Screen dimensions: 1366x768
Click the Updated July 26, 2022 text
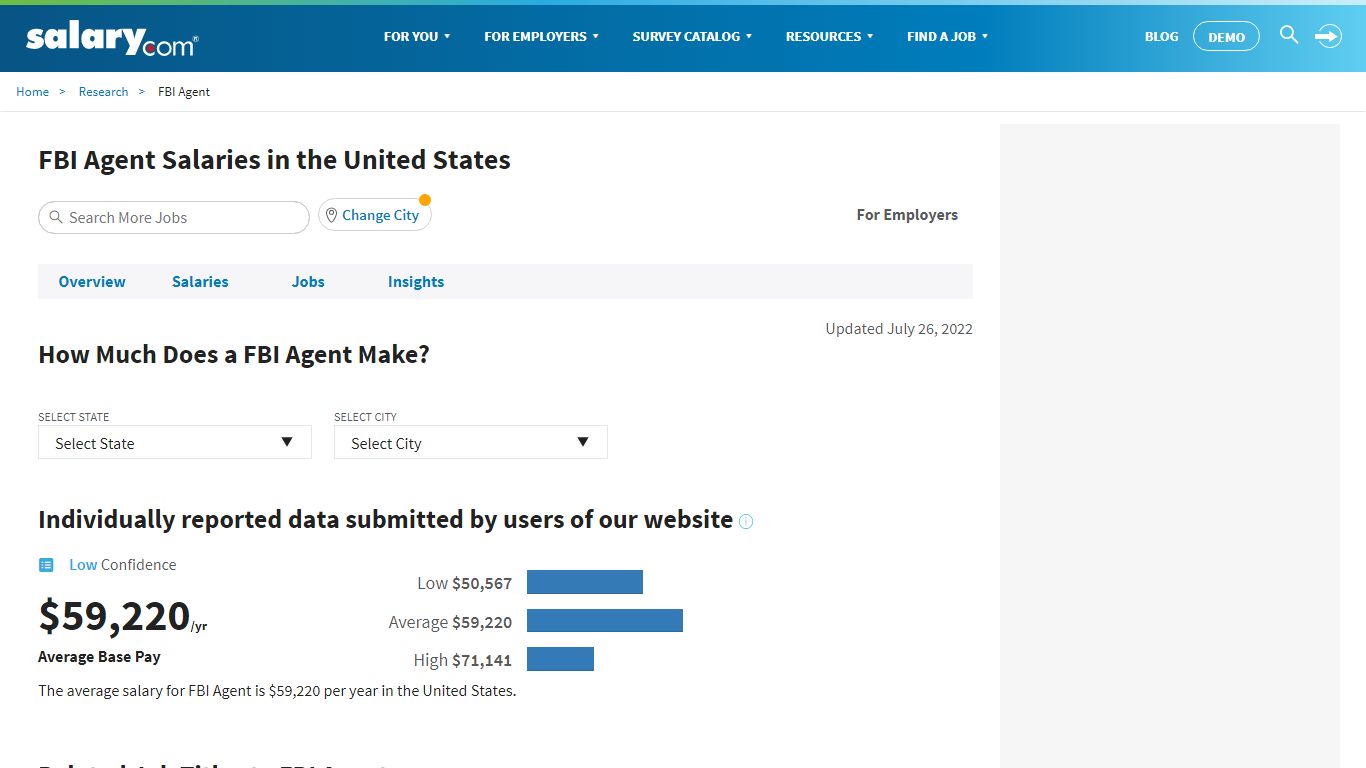[899, 329]
